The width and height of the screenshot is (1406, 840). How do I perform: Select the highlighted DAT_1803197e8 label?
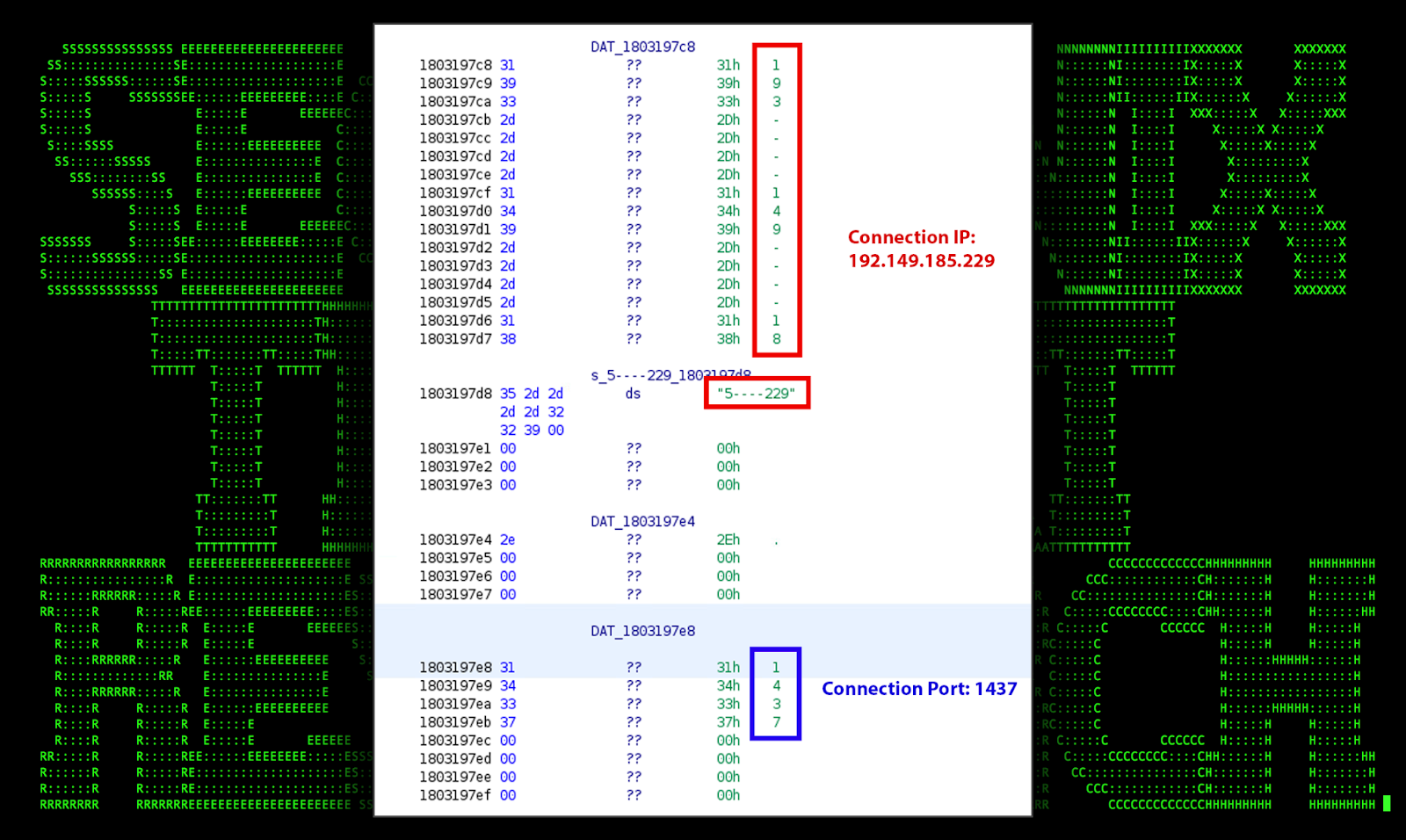click(642, 631)
